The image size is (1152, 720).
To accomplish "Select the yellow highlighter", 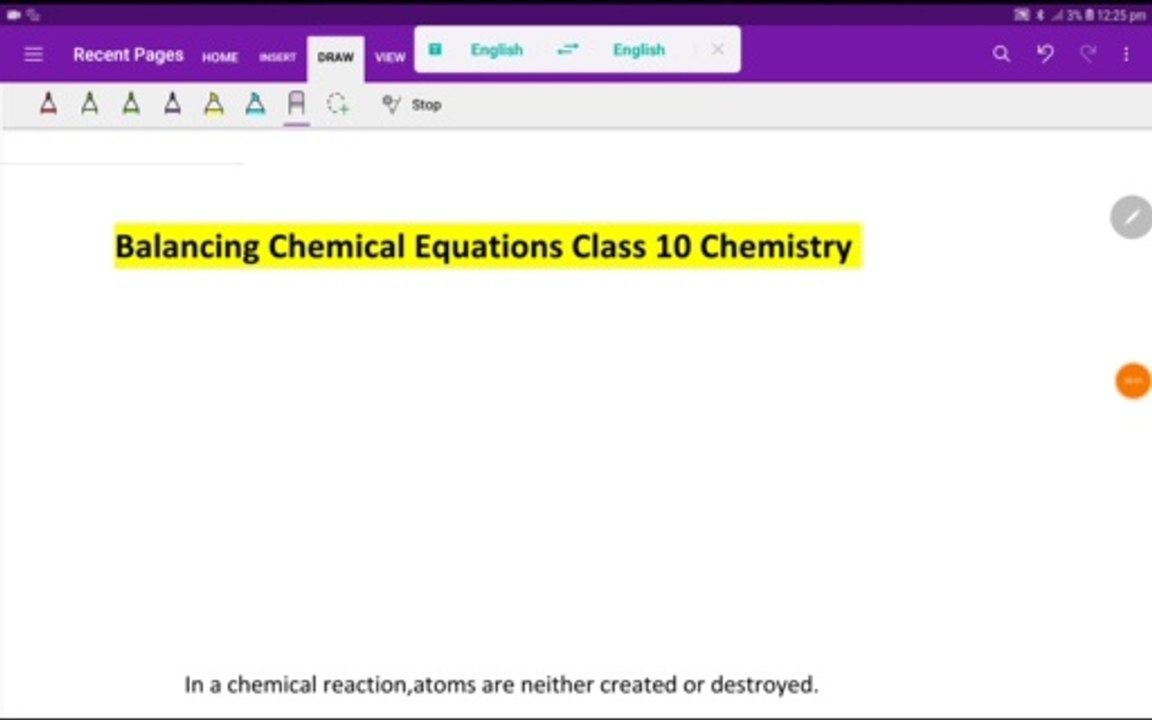I will click(x=214, y=104).
